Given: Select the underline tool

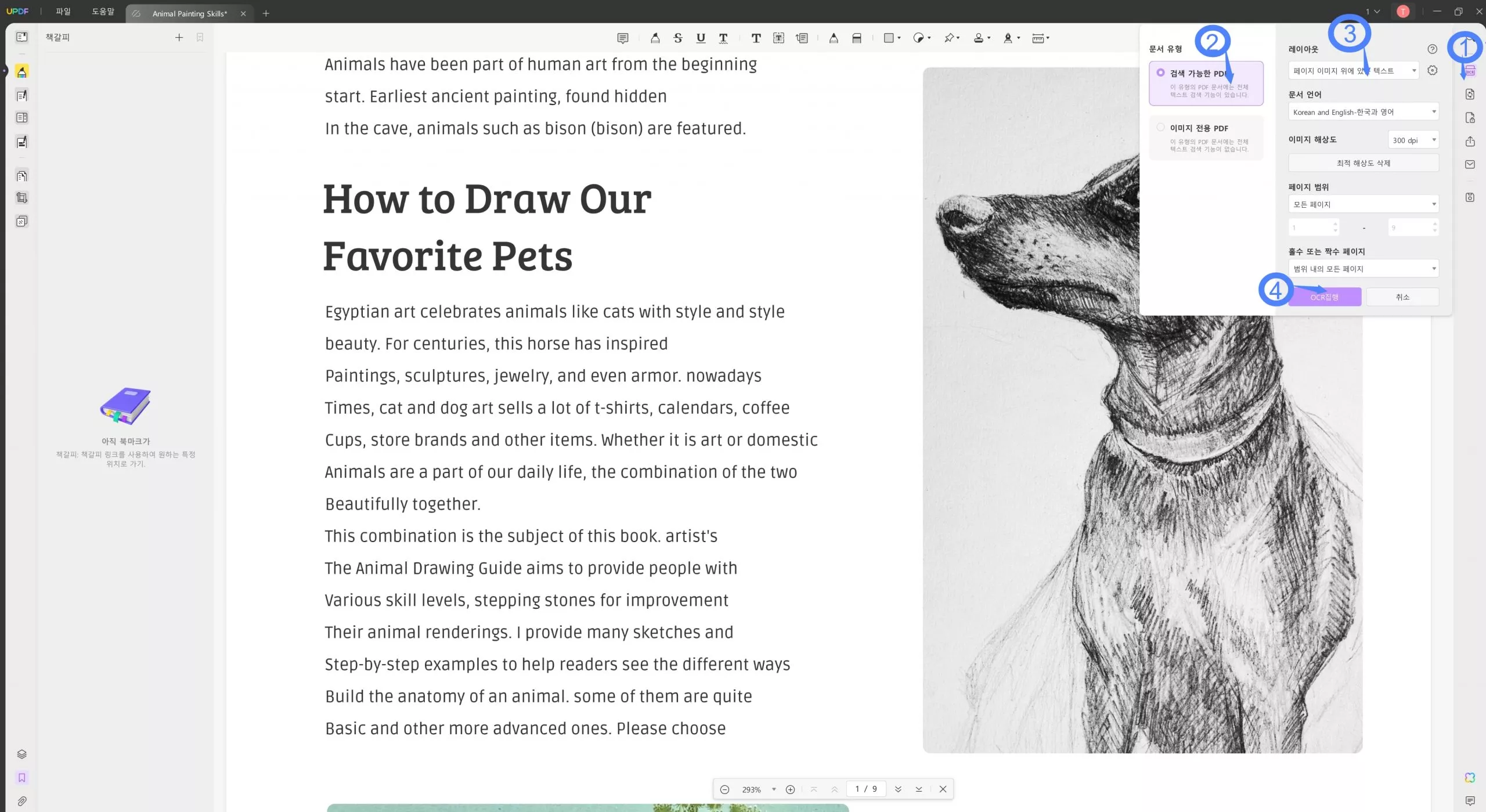Looking at the screenshot, I should [701, 38].
